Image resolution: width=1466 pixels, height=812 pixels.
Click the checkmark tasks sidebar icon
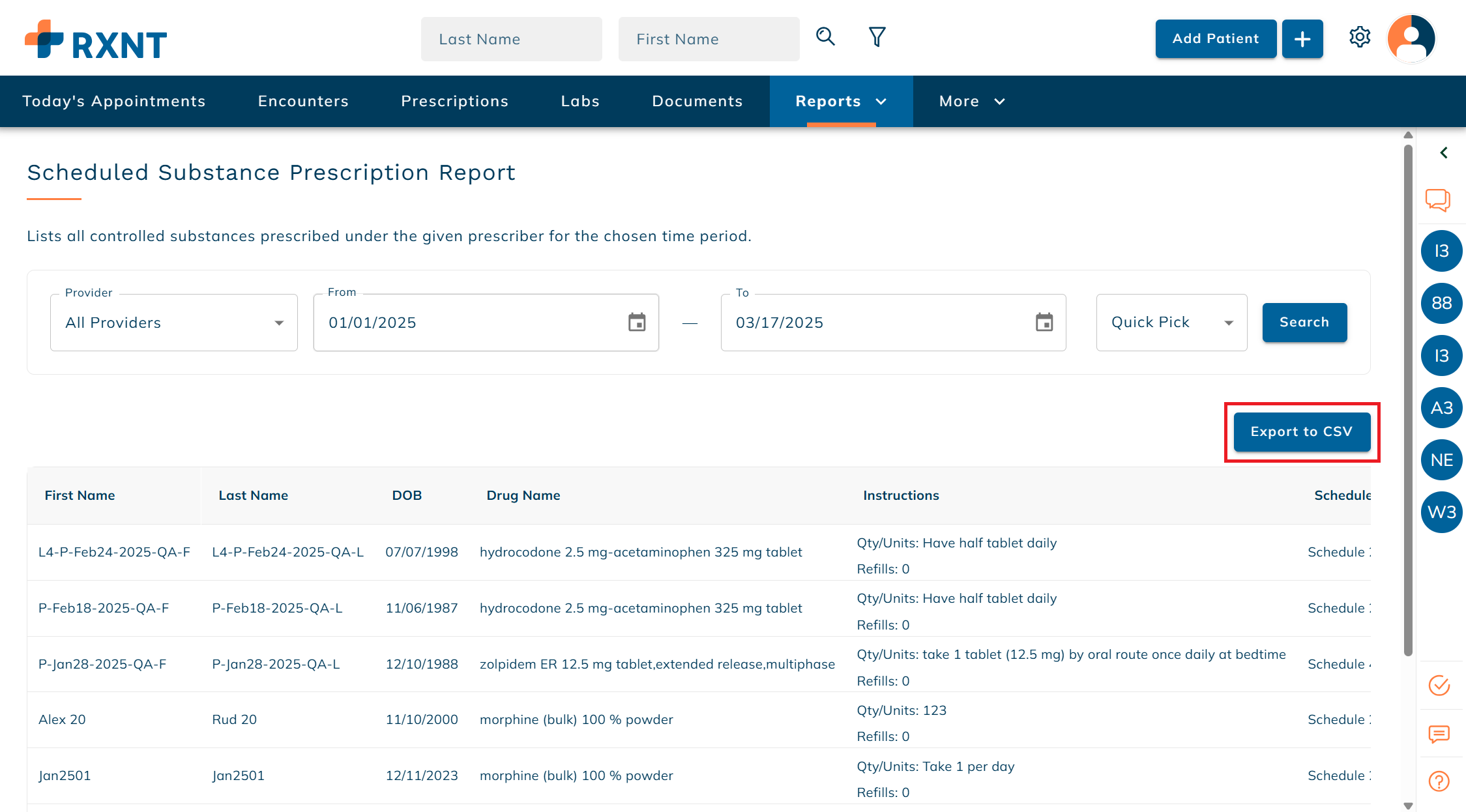pyautogui.click(x=1439, y=686)
